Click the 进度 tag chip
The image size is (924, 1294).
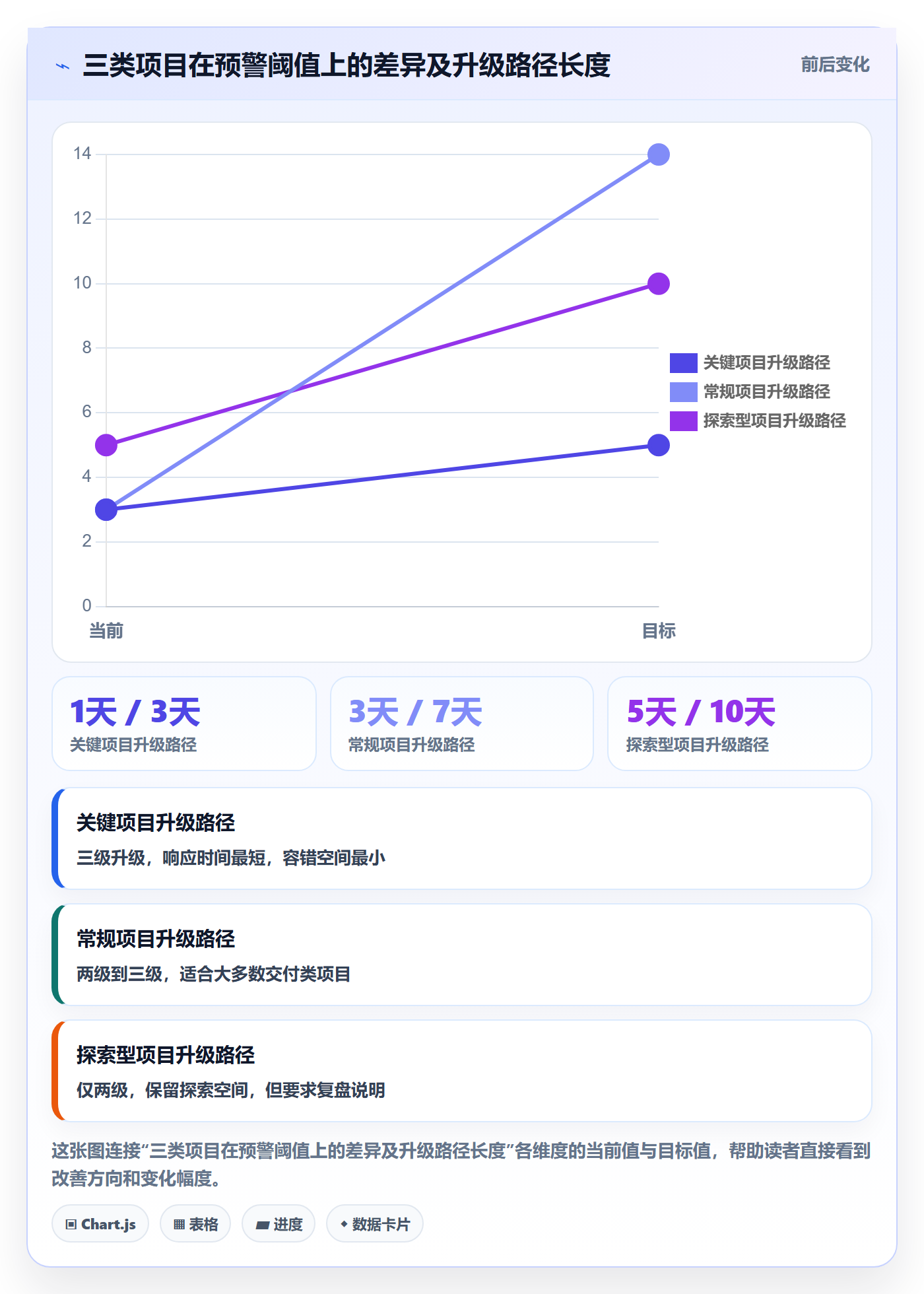279,1224
